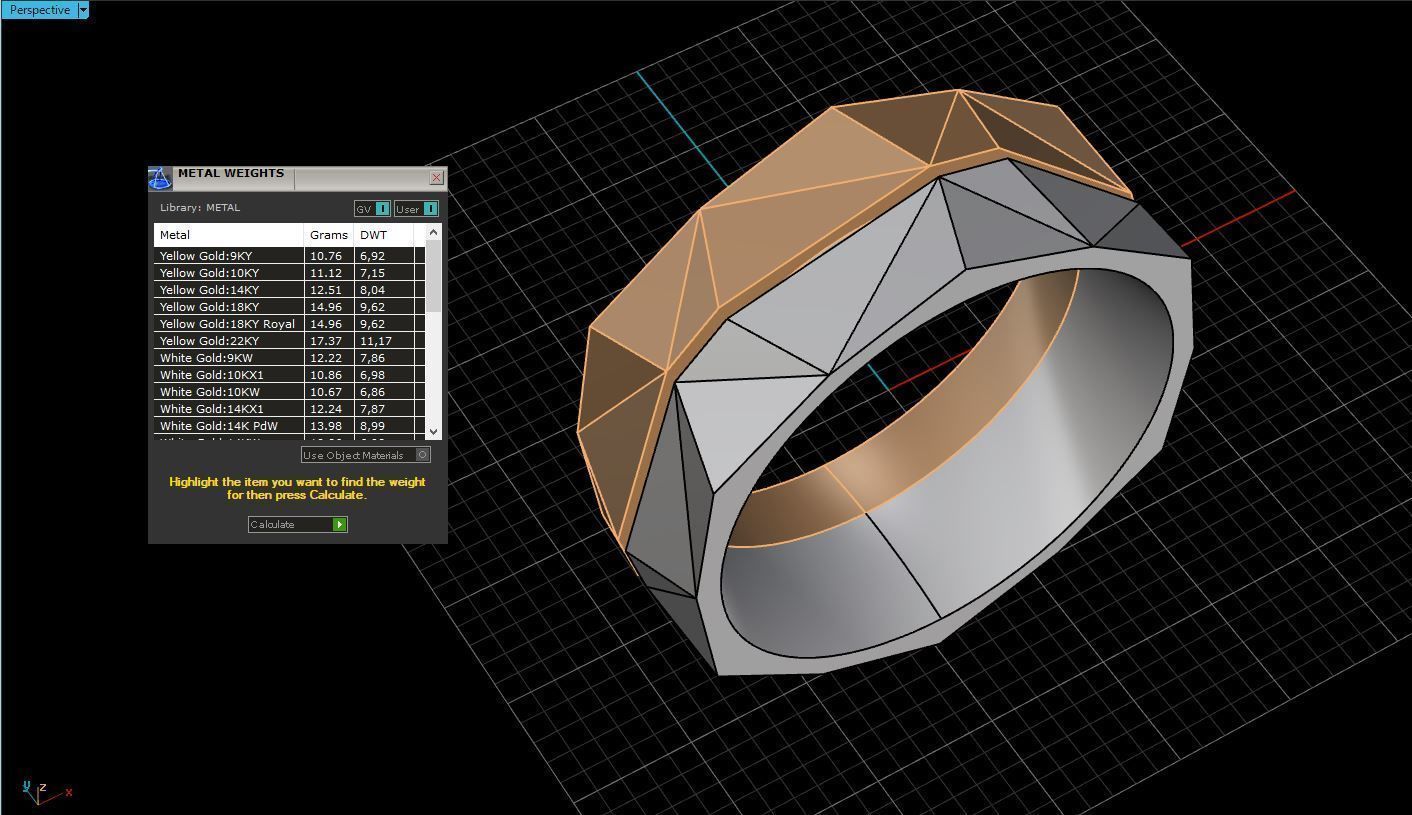Viewport: 1412px width, 815px height.
Task: Select the Yellow Gold:9KY row
Action: 289,256
